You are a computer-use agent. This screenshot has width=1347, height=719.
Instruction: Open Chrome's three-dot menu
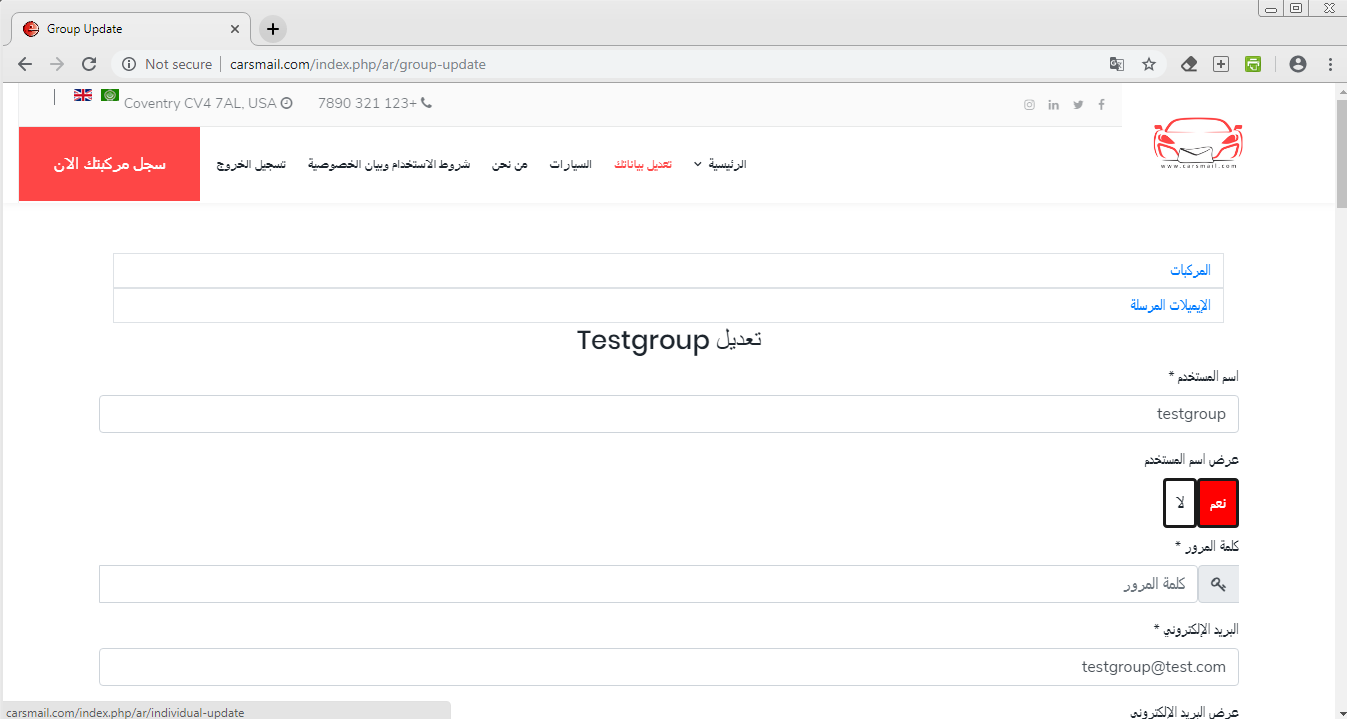pos(1330,64)
